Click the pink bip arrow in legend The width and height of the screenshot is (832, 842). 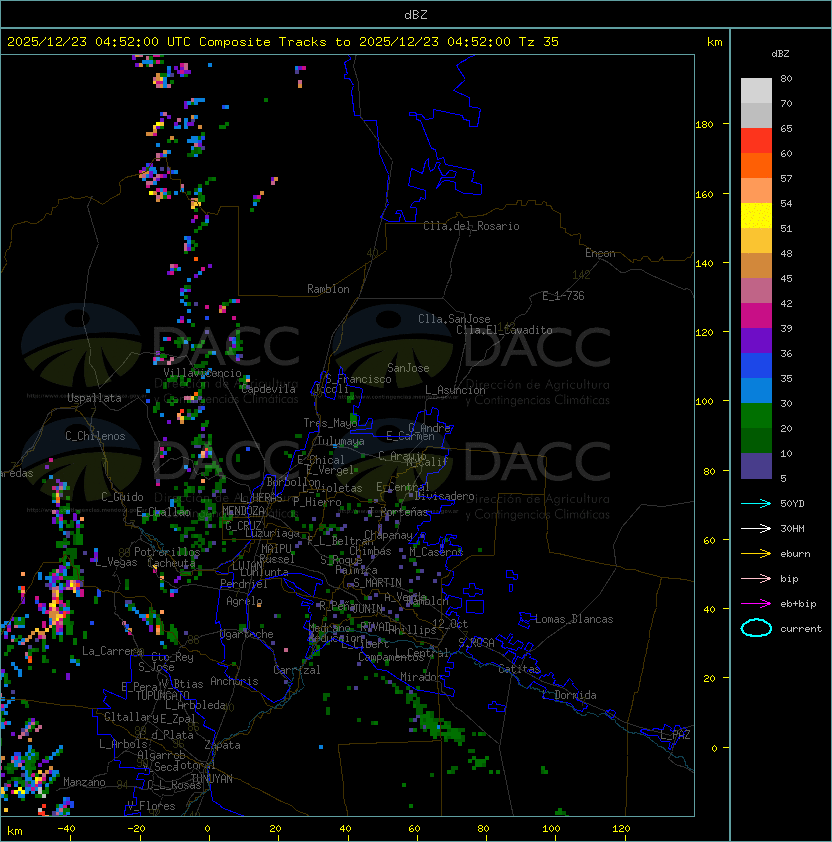click(756, 578)
